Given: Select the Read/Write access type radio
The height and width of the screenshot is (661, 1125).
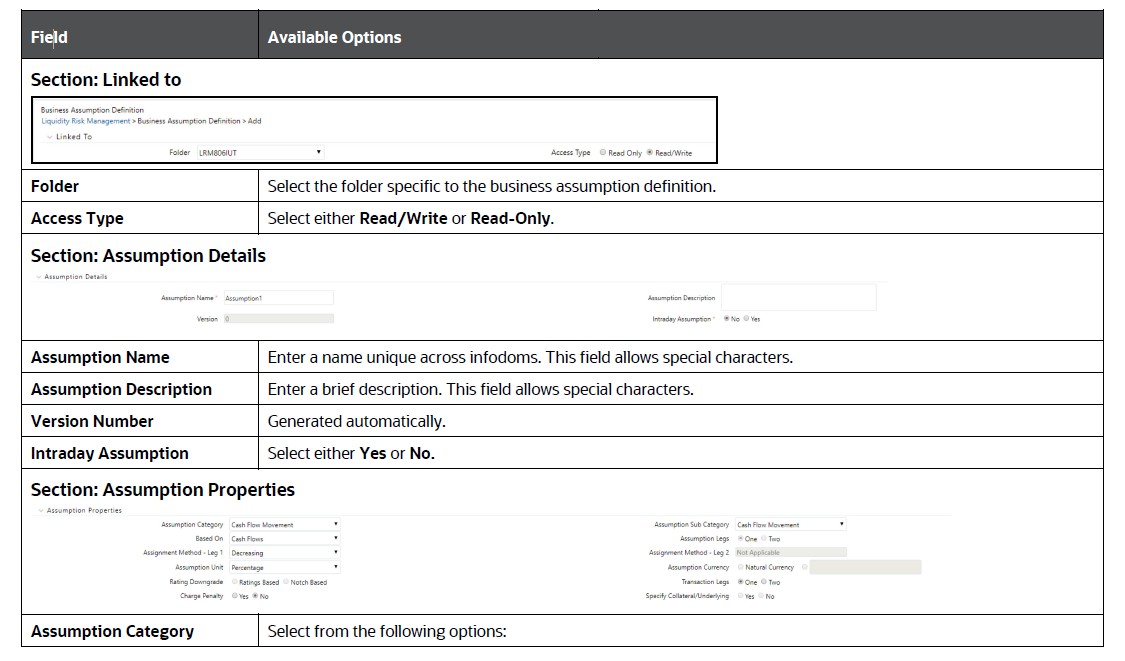Looking at the screenshot, I should [x=650, y=152].
